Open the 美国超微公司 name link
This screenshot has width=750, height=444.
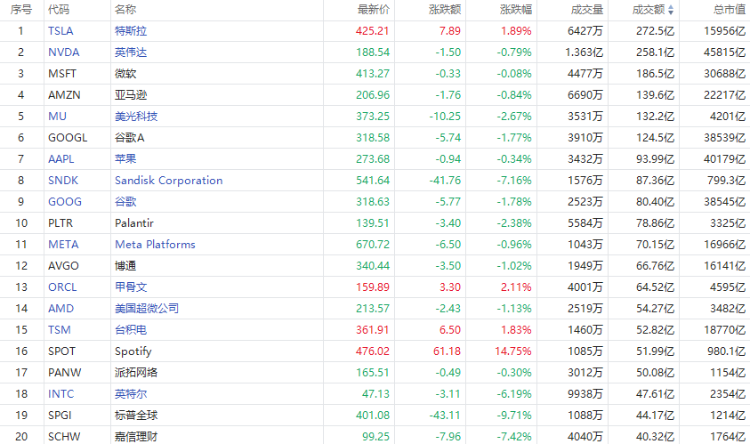point(147,309)
